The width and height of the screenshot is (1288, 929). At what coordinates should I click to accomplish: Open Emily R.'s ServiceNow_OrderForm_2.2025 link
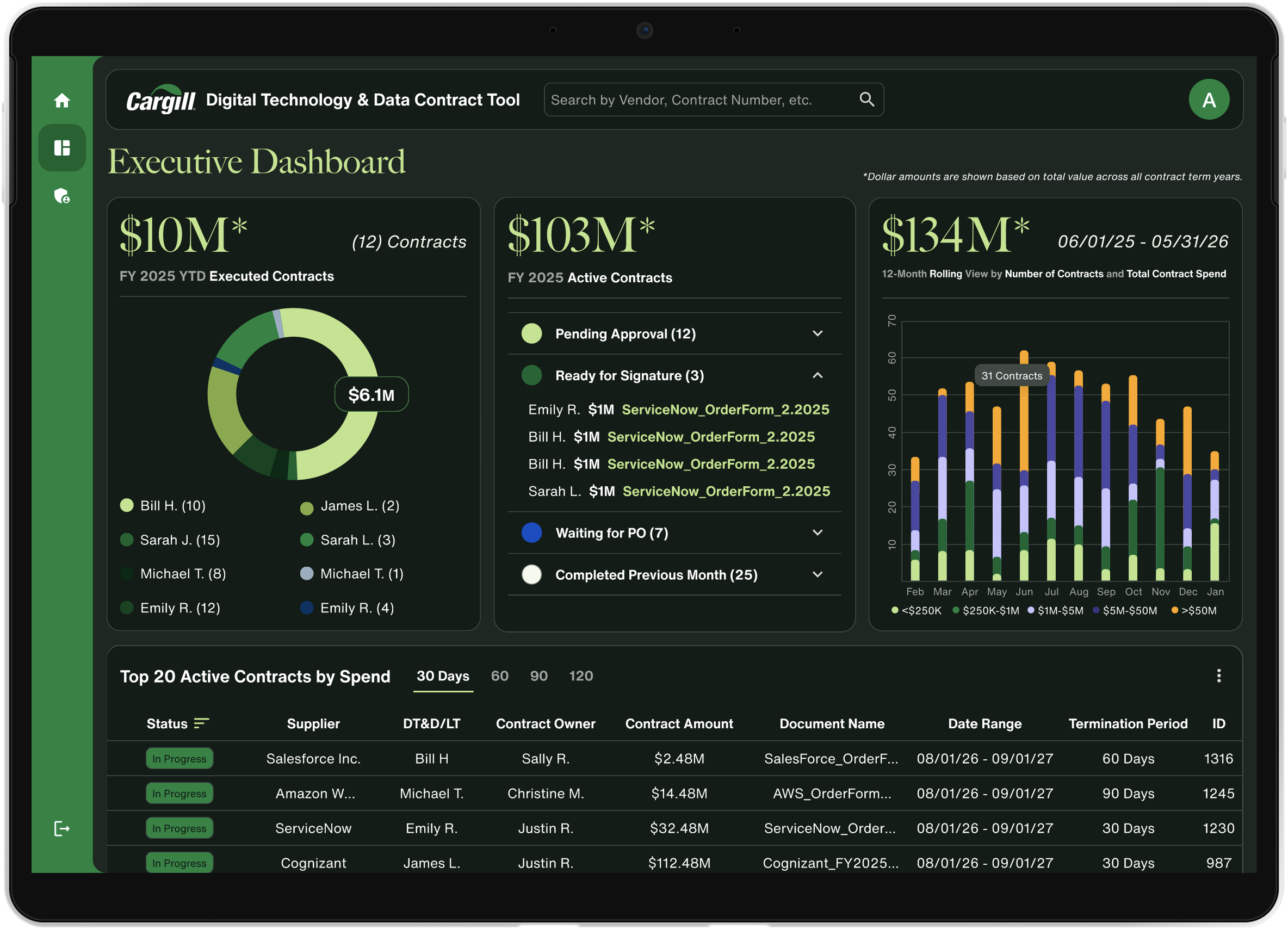point(725,410)
